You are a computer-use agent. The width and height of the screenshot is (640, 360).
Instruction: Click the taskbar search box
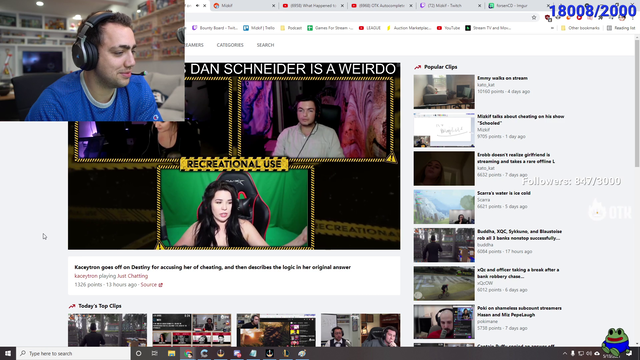[x=73, y=353]
